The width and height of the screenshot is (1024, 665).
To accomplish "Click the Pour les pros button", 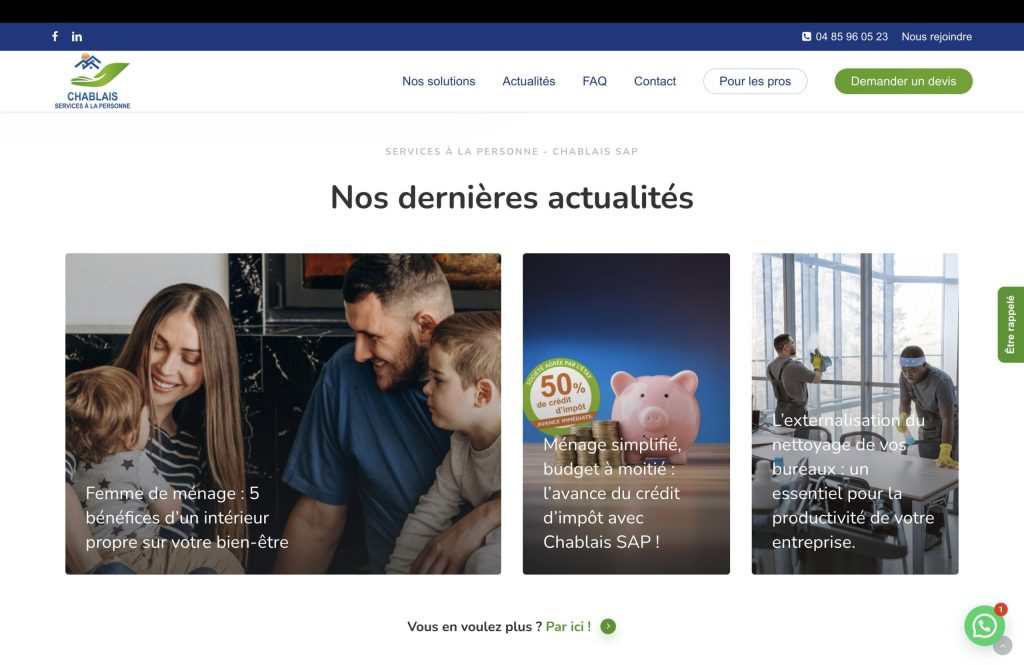I will [x=755, y=81].
